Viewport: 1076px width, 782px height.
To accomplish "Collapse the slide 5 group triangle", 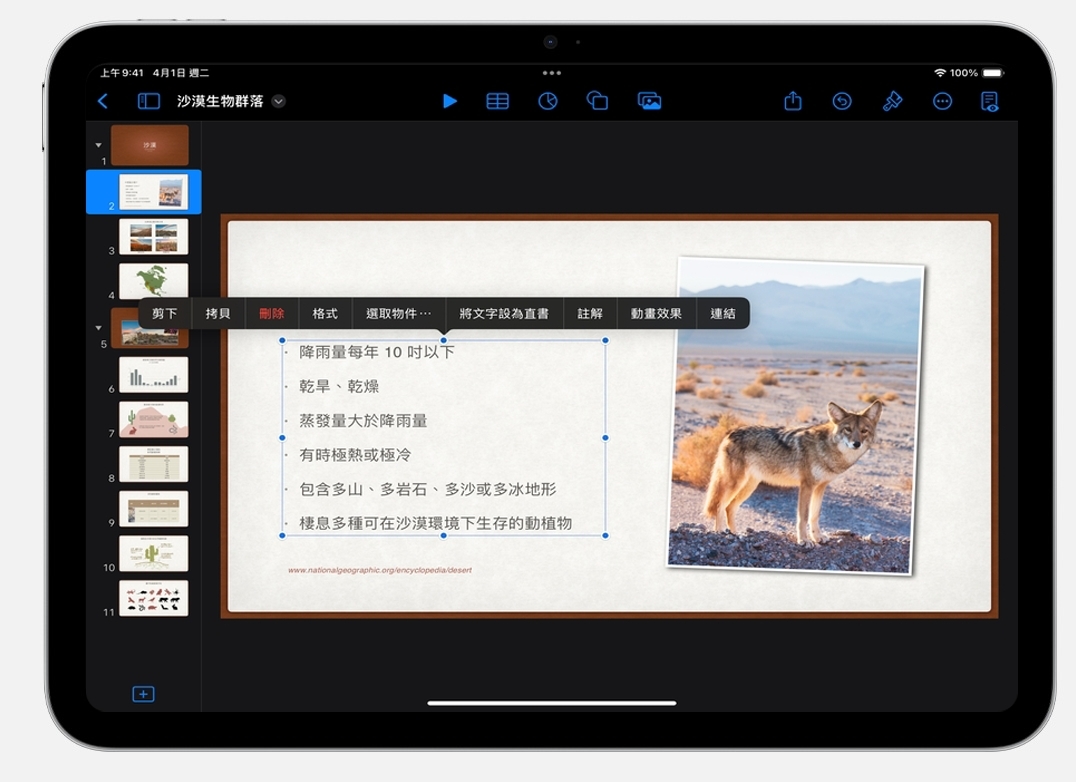I will coord(98,328).
